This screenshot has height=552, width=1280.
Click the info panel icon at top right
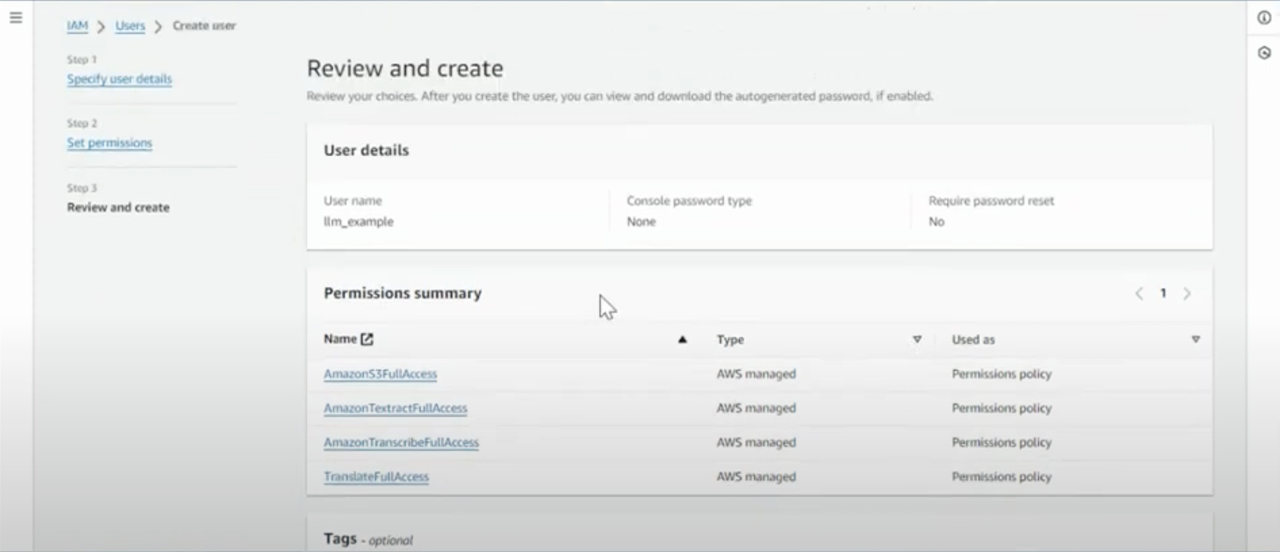[1264, 18]
